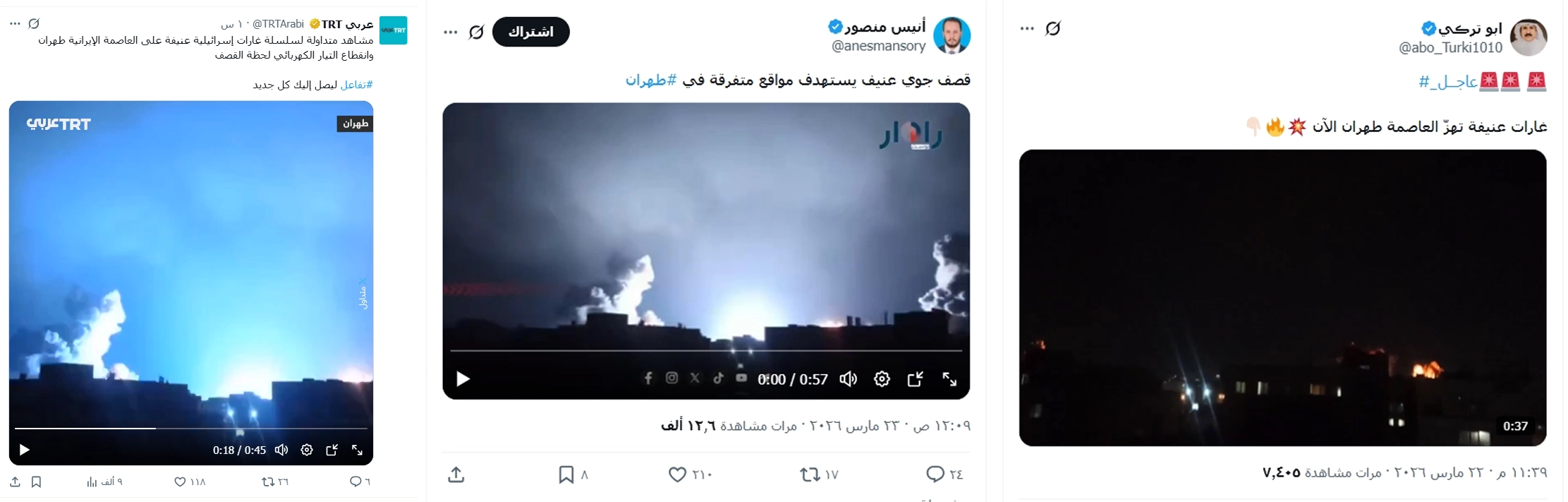
Task: Seek on the TRT Arabi video progress bar
Action: coord(191,428)
